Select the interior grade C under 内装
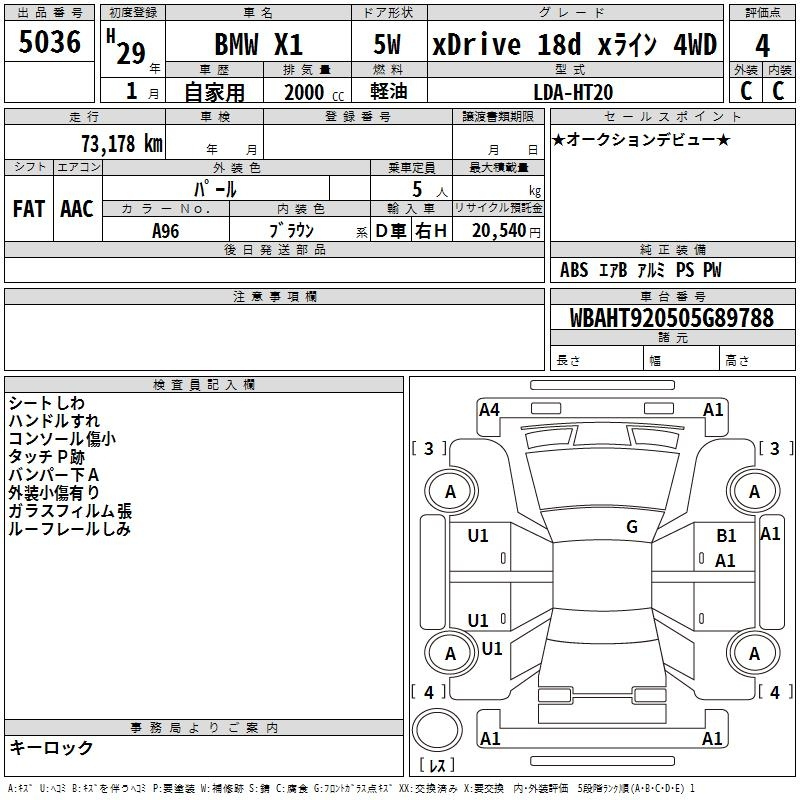The height and width of the screenshot is (800, 800). pyautogui.click(x=778, y=91)
